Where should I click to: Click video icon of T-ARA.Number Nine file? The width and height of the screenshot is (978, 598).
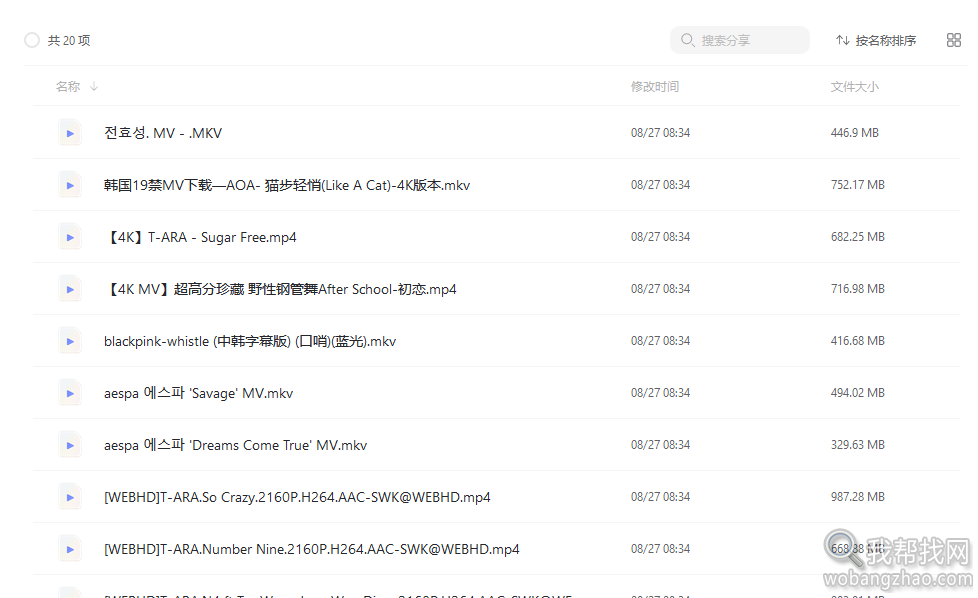70,549
